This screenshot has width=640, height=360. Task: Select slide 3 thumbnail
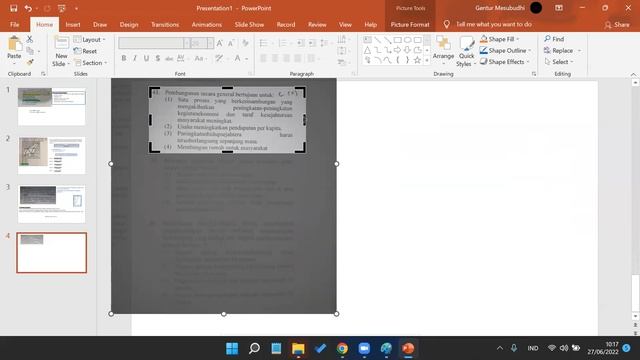point(51,204)
